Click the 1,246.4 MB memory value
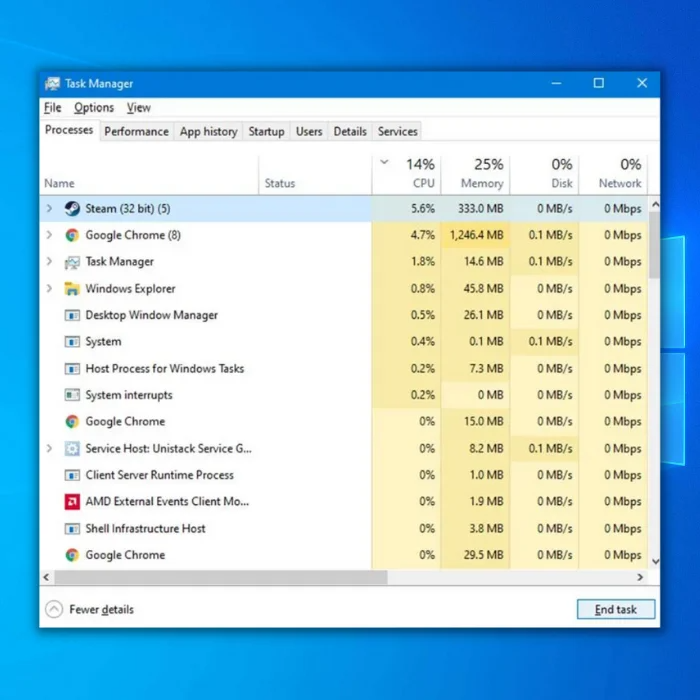Viewport: 700px width, 700px height. (x=476, y=235)
